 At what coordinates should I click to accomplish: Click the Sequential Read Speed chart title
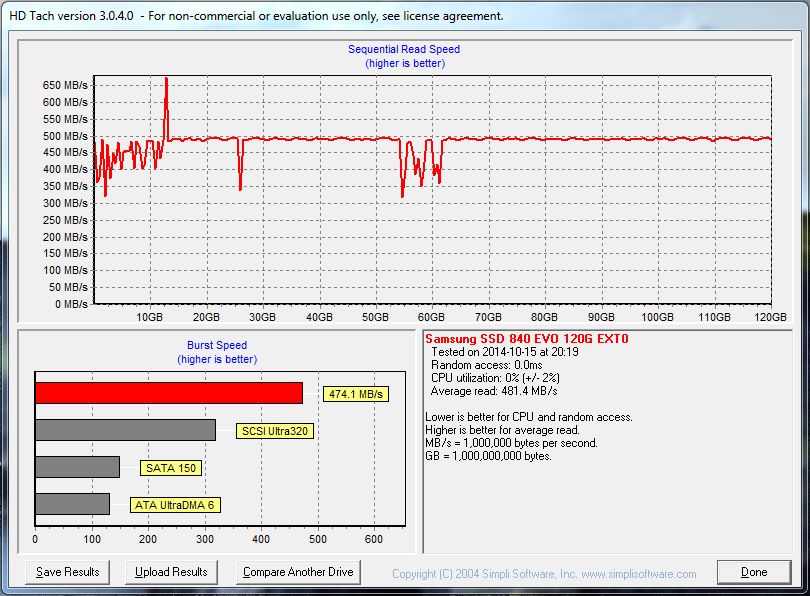(x=404, y=50)
